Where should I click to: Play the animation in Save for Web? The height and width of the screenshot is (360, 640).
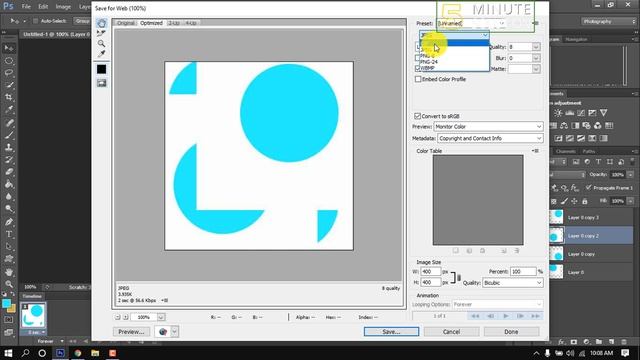(506, 316)
